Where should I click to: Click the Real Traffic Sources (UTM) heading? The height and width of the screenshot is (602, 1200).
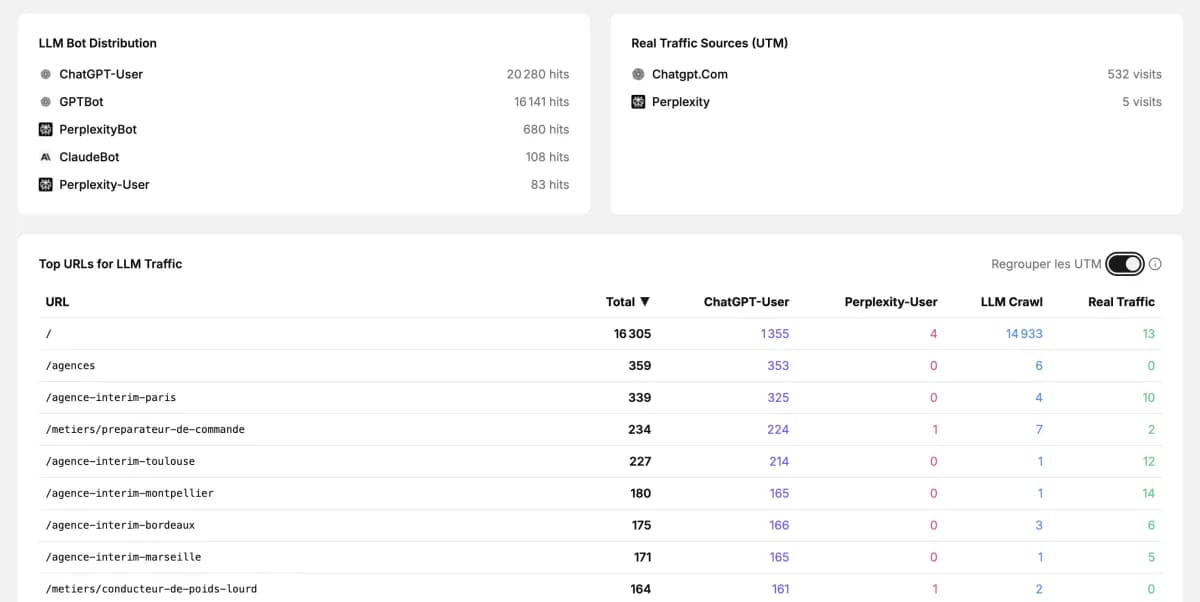tap(710, 43)
